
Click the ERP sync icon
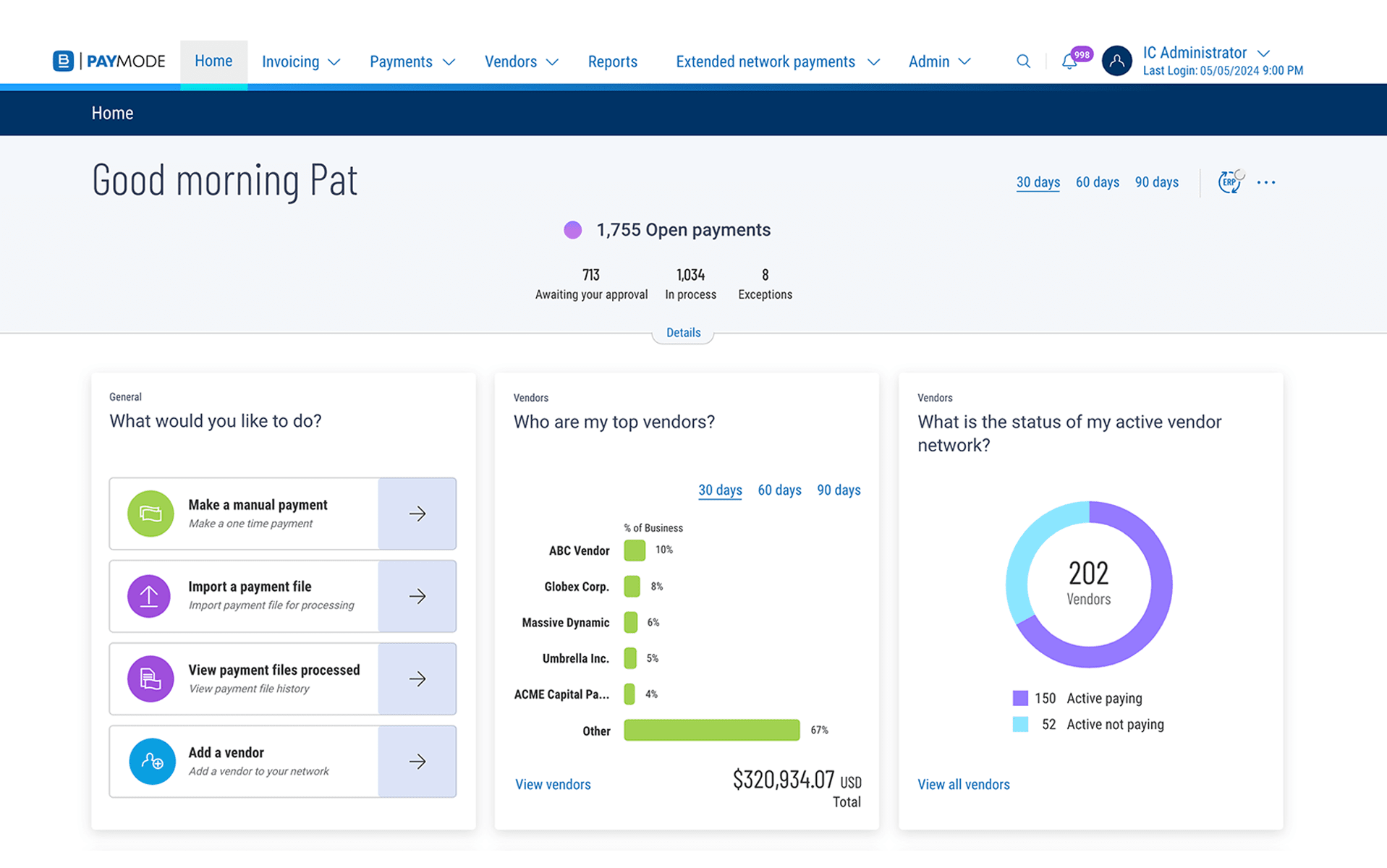pyautogui.click(x=1229, y=182)
